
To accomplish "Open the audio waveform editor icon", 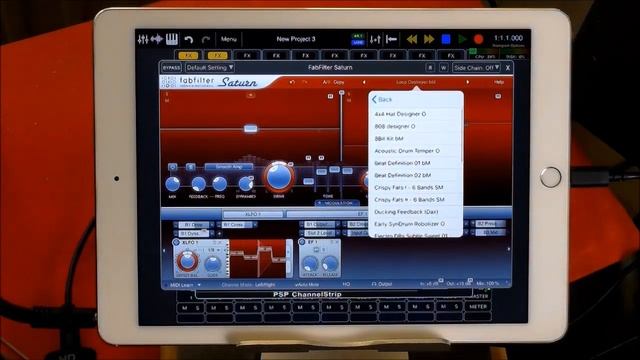I will tap(157, 39).
